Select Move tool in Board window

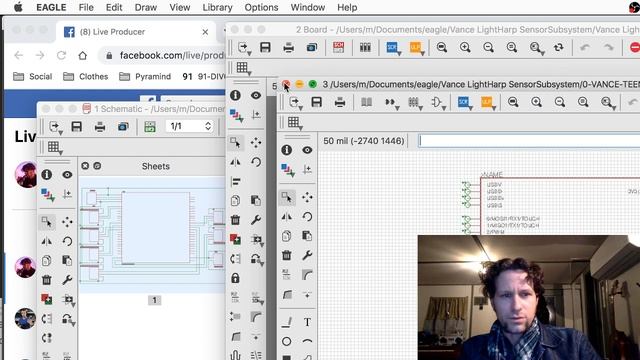pyautogui.click(x=256, y=142)
